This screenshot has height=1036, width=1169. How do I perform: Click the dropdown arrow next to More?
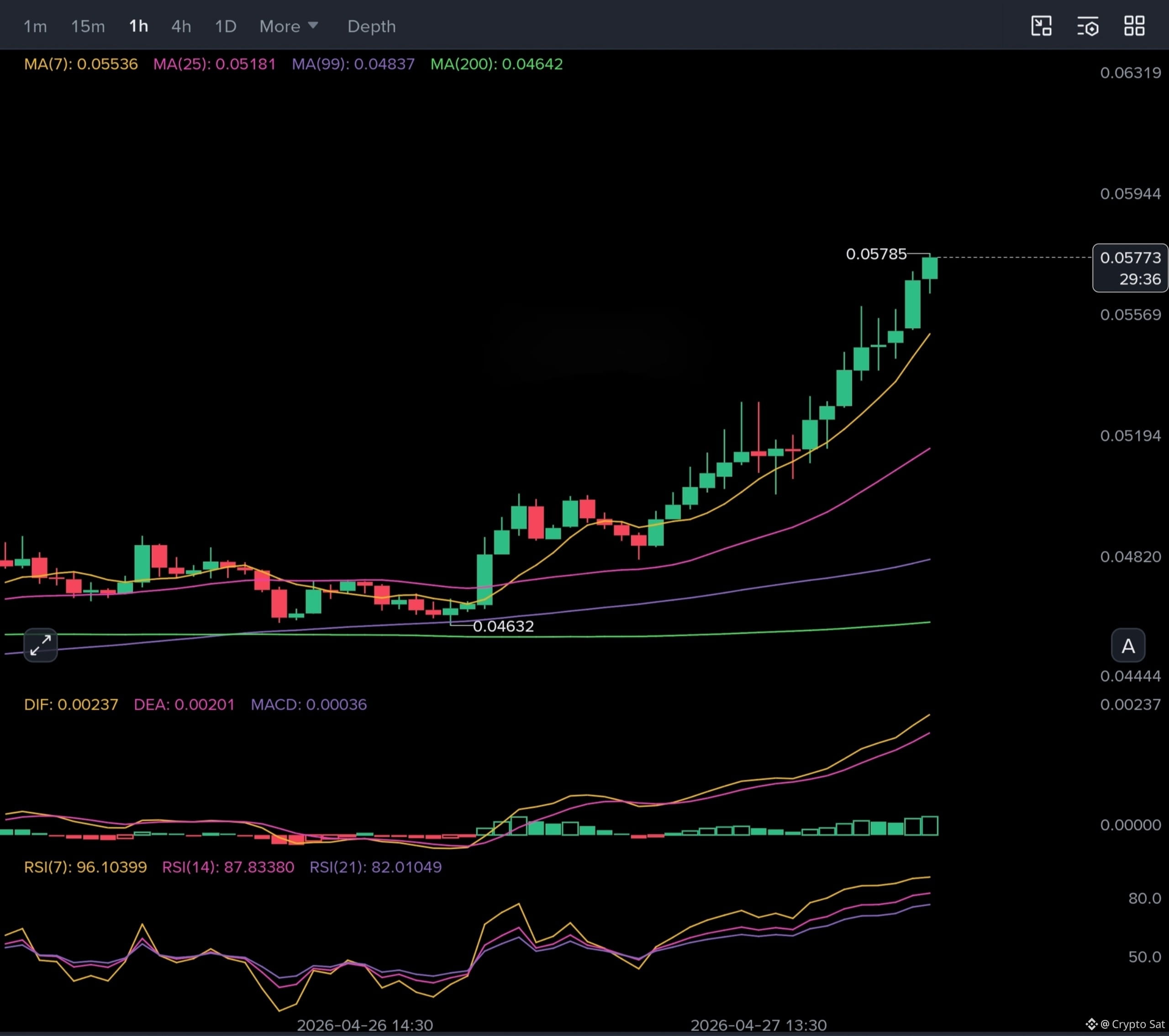313,26
